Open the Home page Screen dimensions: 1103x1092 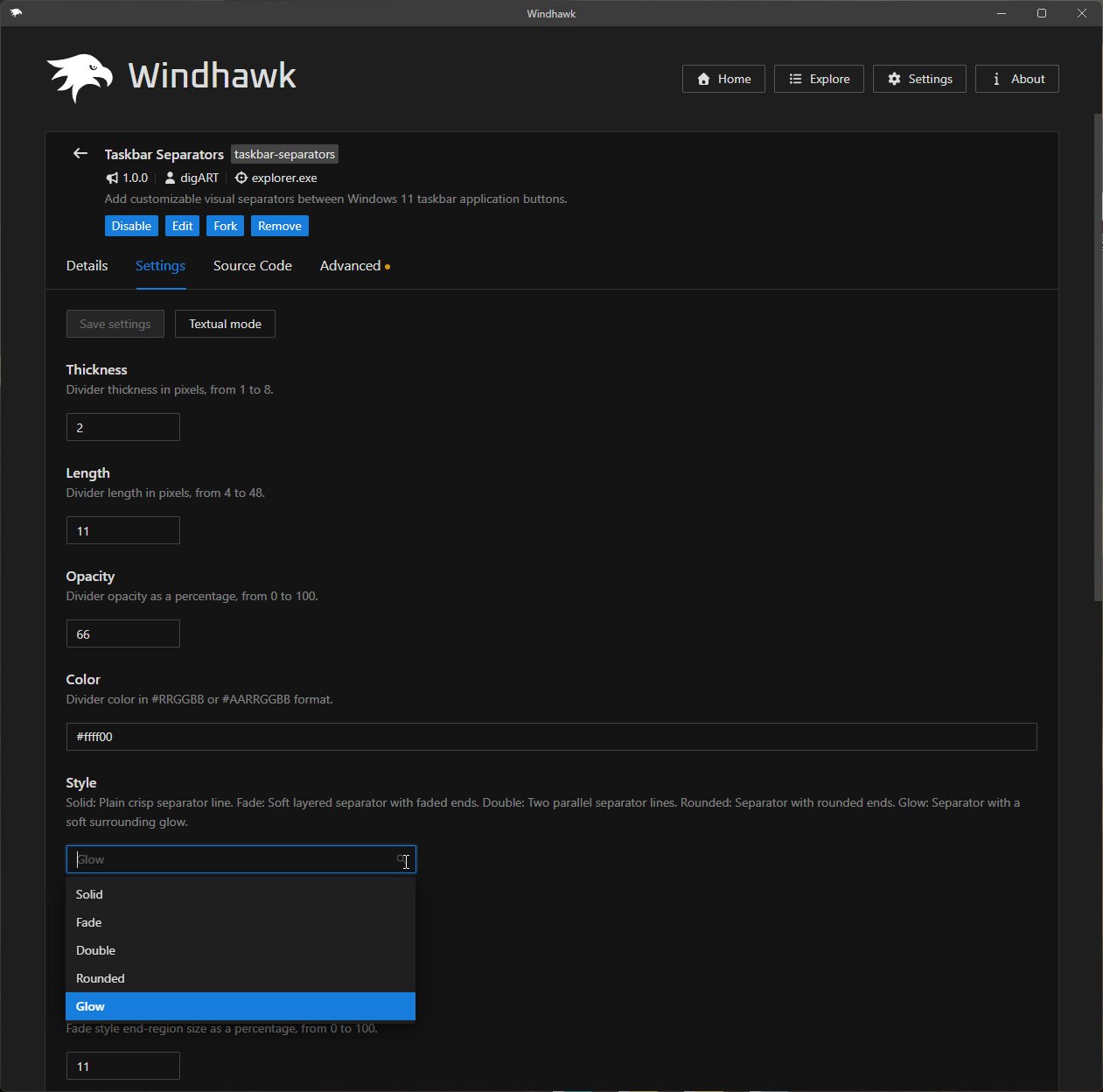pyautogui.click(x=723, y=79)
